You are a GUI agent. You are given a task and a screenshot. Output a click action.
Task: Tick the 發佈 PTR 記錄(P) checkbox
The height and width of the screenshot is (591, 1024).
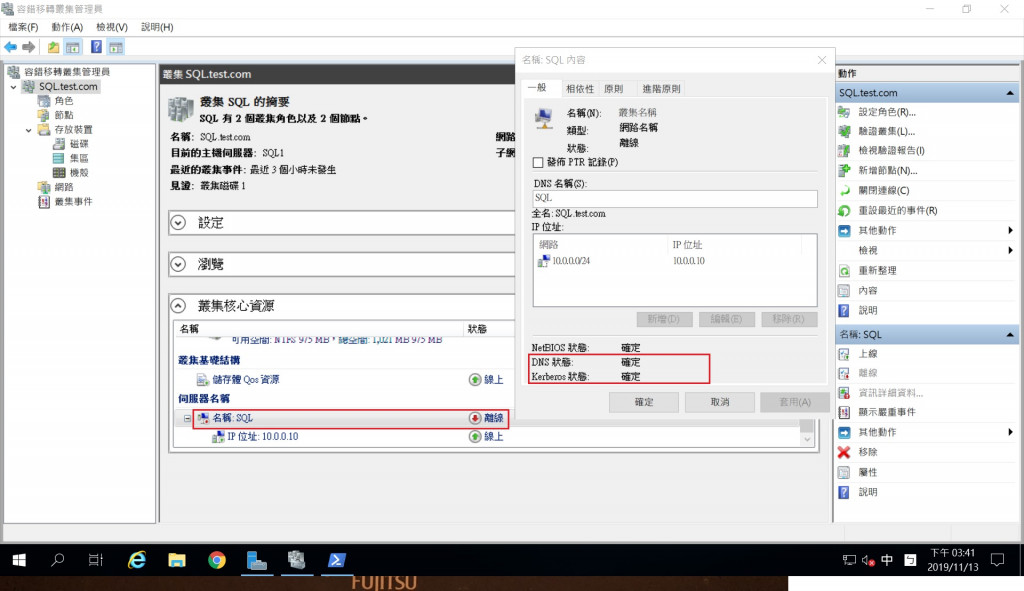[x=538, y=162]
